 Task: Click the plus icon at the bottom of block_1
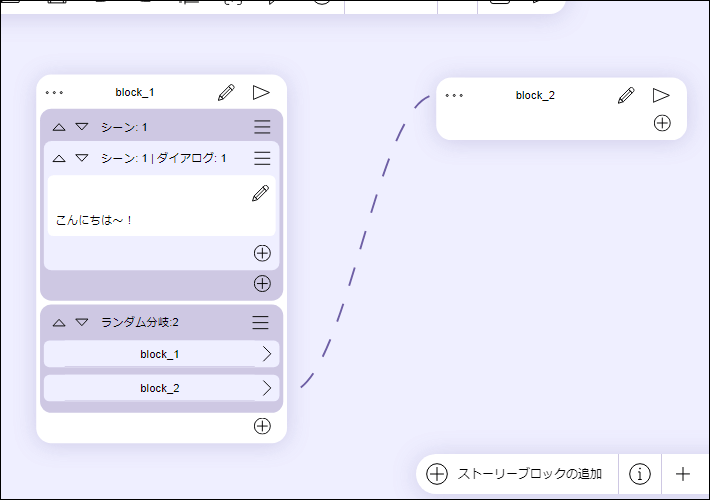pos(262,426)
